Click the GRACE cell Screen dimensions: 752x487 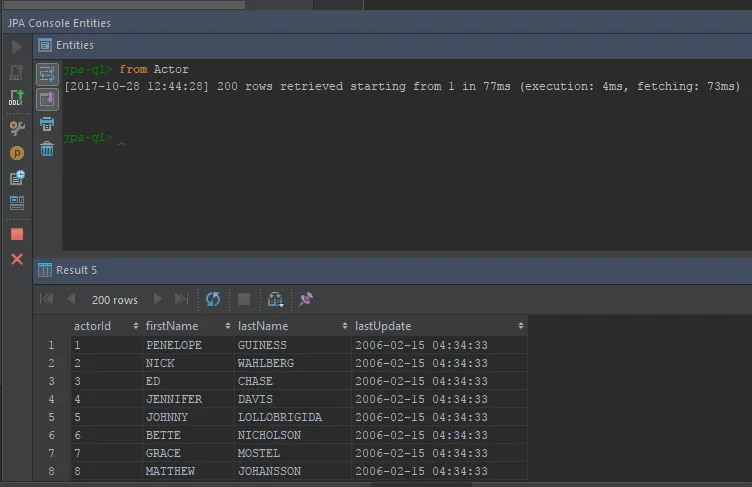[188, 453]
